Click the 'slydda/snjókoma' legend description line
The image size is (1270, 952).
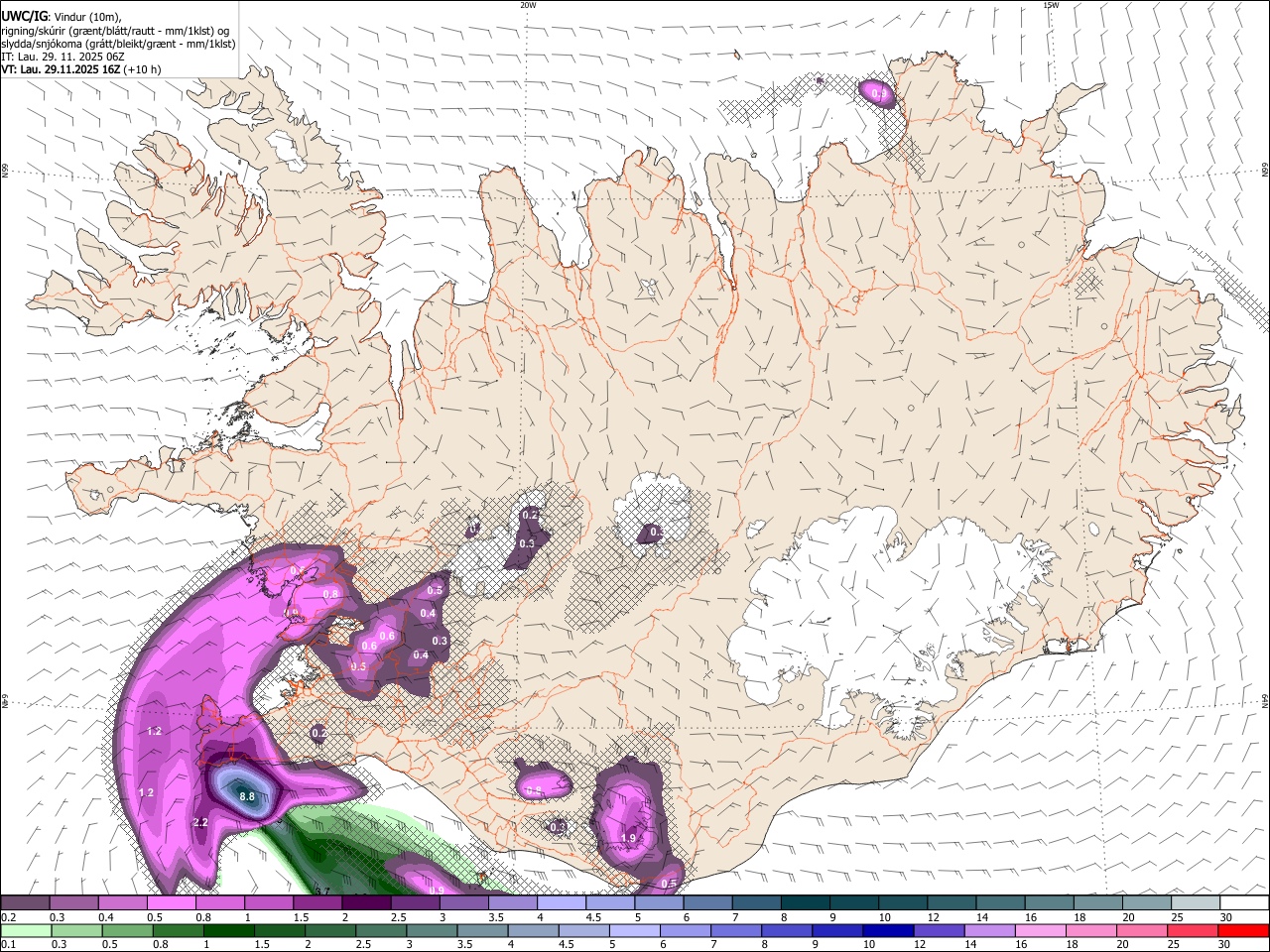pyautogui.click(x=118, y=44)
